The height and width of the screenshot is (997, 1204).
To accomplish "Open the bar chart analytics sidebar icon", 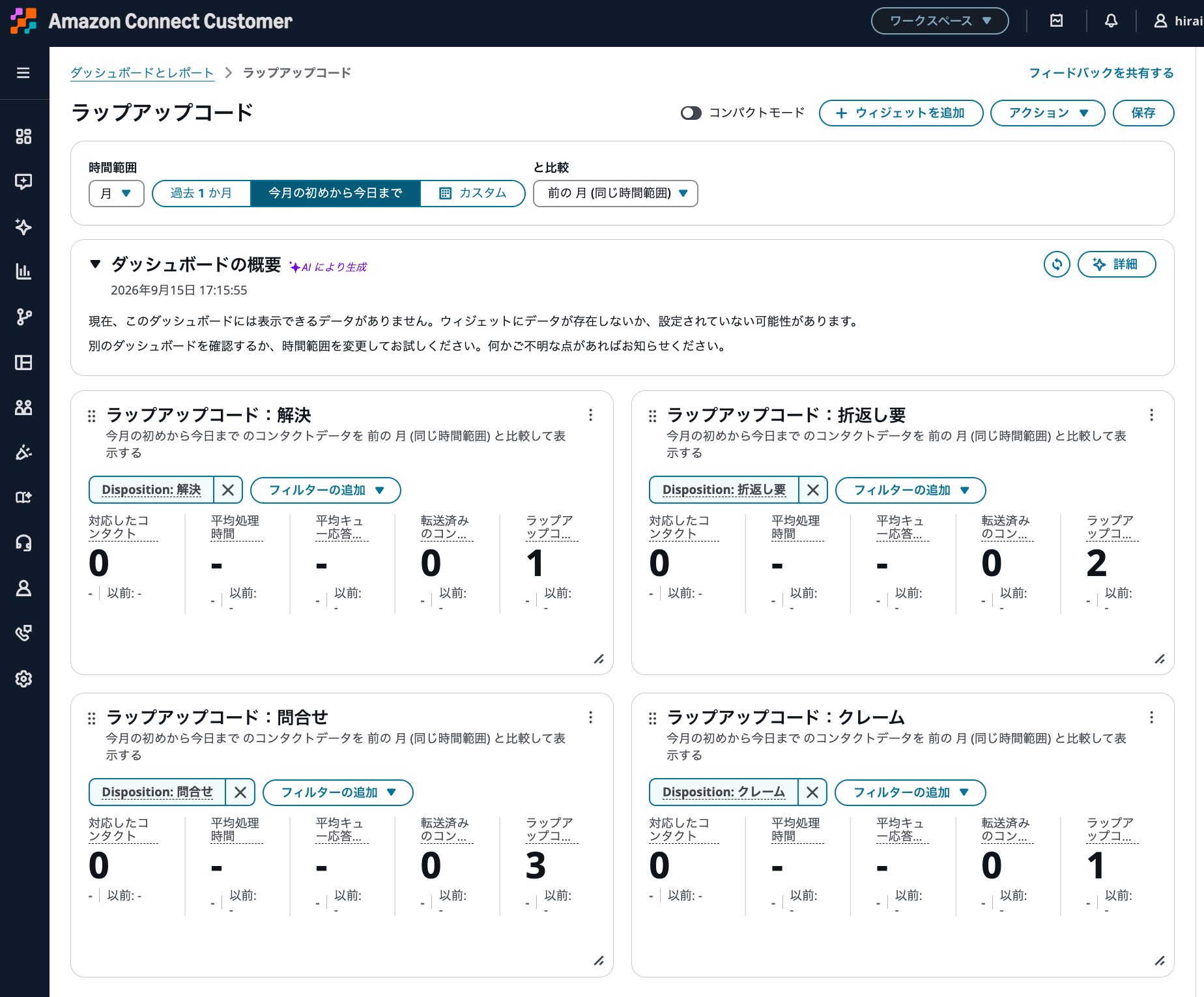I will [x=23, y=272].
